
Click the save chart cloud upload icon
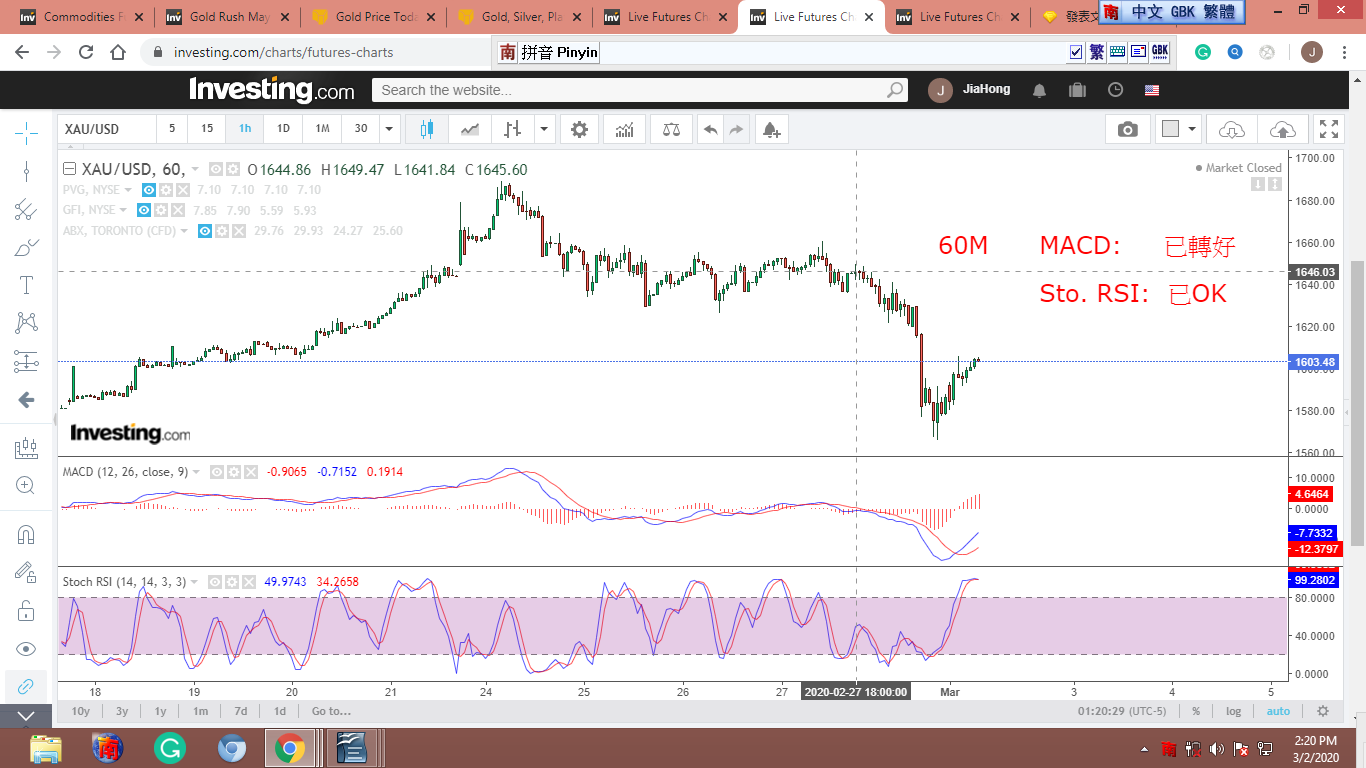pyautogui.click(x=1282, y=129)
